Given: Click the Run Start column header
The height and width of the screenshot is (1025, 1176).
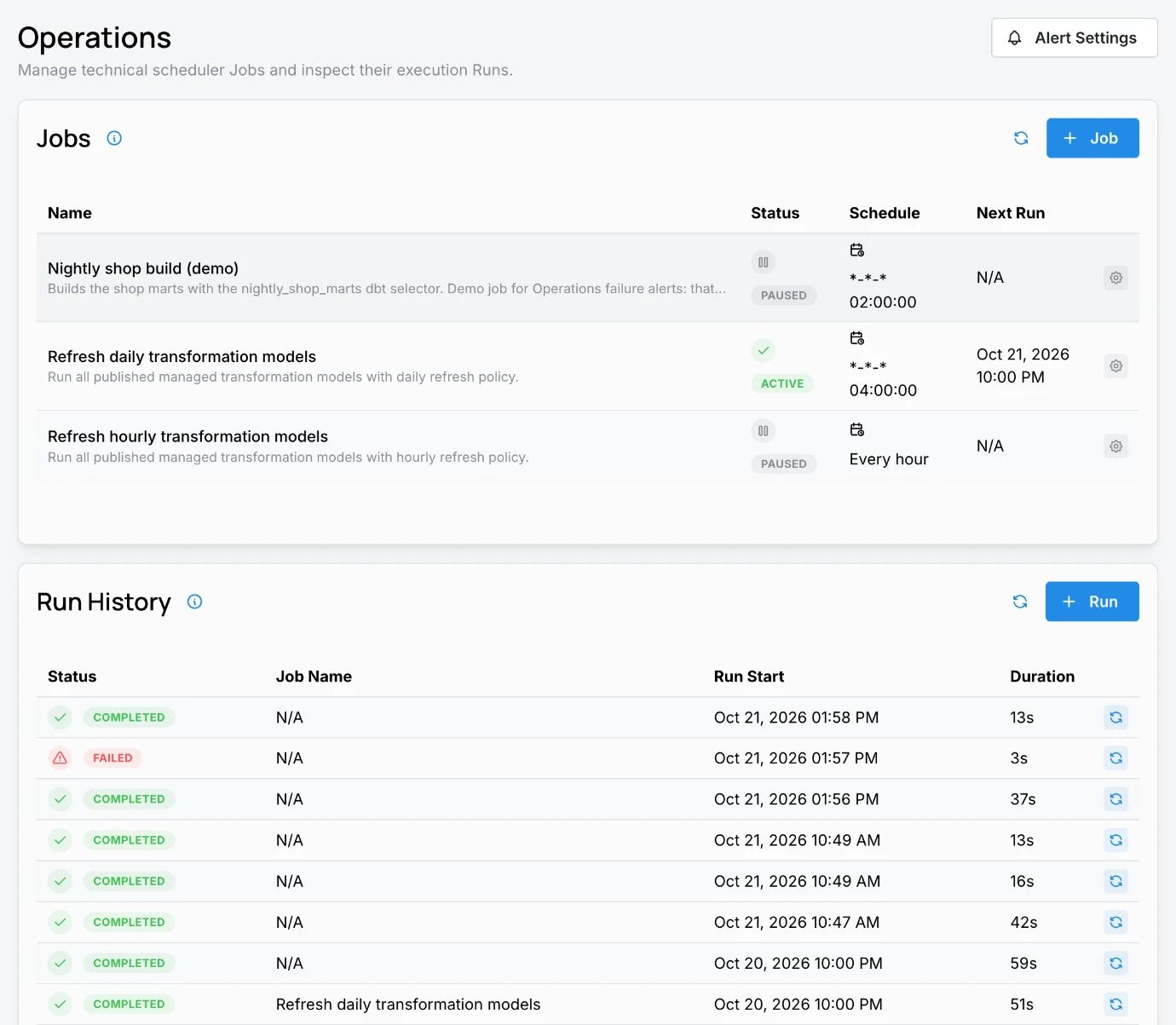Looking at the screenshot, I should (749, 677).
